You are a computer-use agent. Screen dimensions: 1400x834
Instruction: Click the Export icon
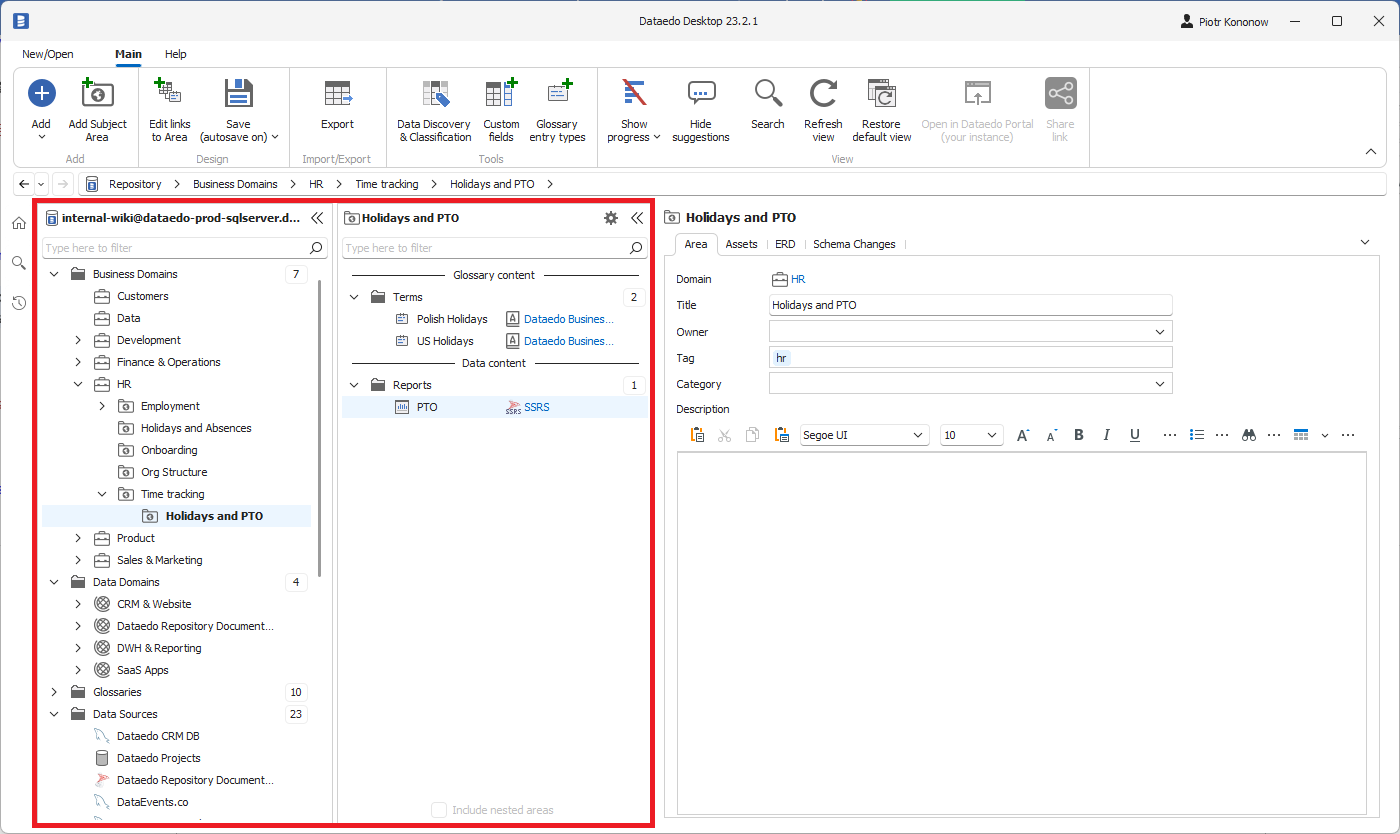pos(338,94)
